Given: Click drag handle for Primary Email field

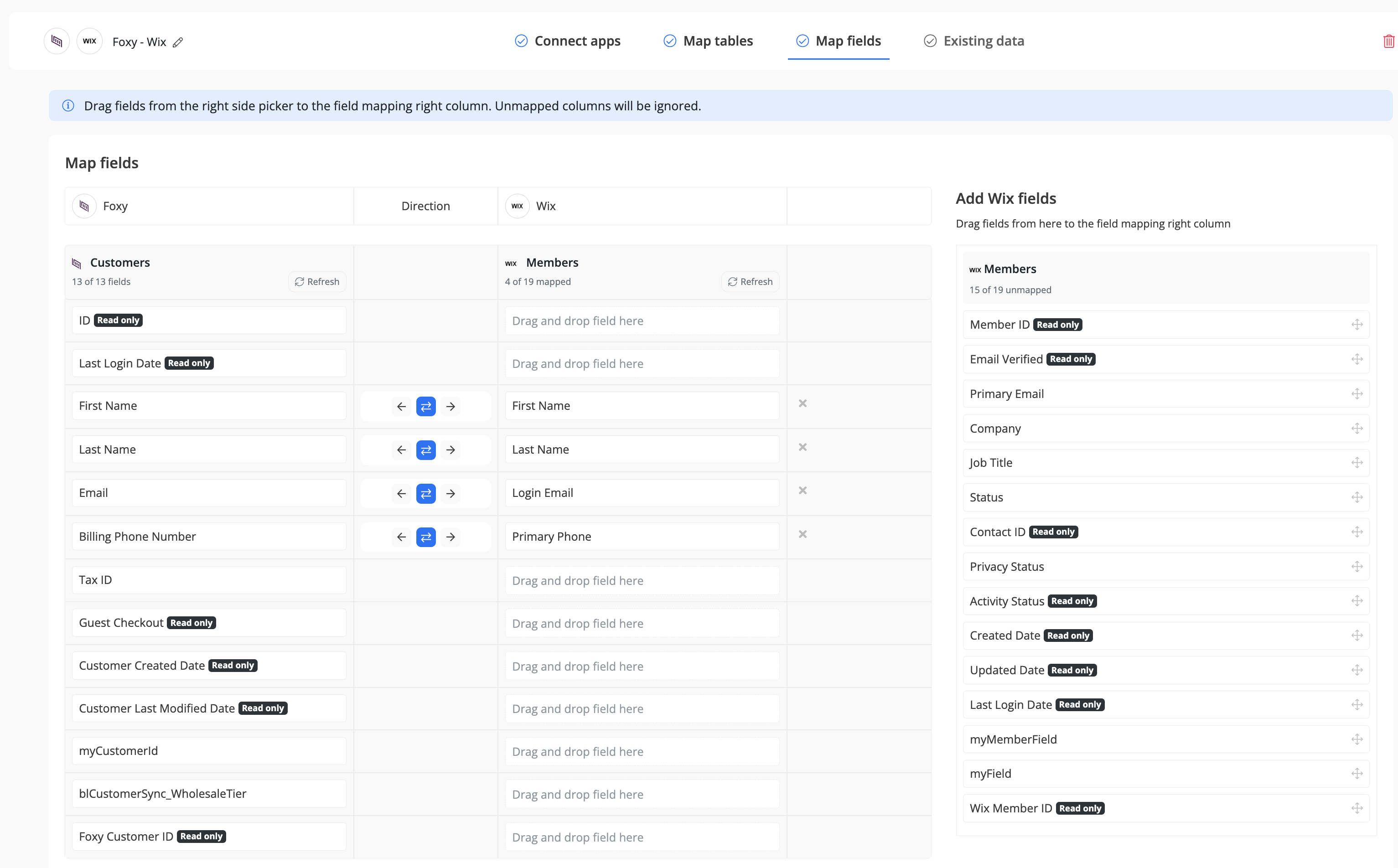Looking at the screenshot, I should (1357, 394).
